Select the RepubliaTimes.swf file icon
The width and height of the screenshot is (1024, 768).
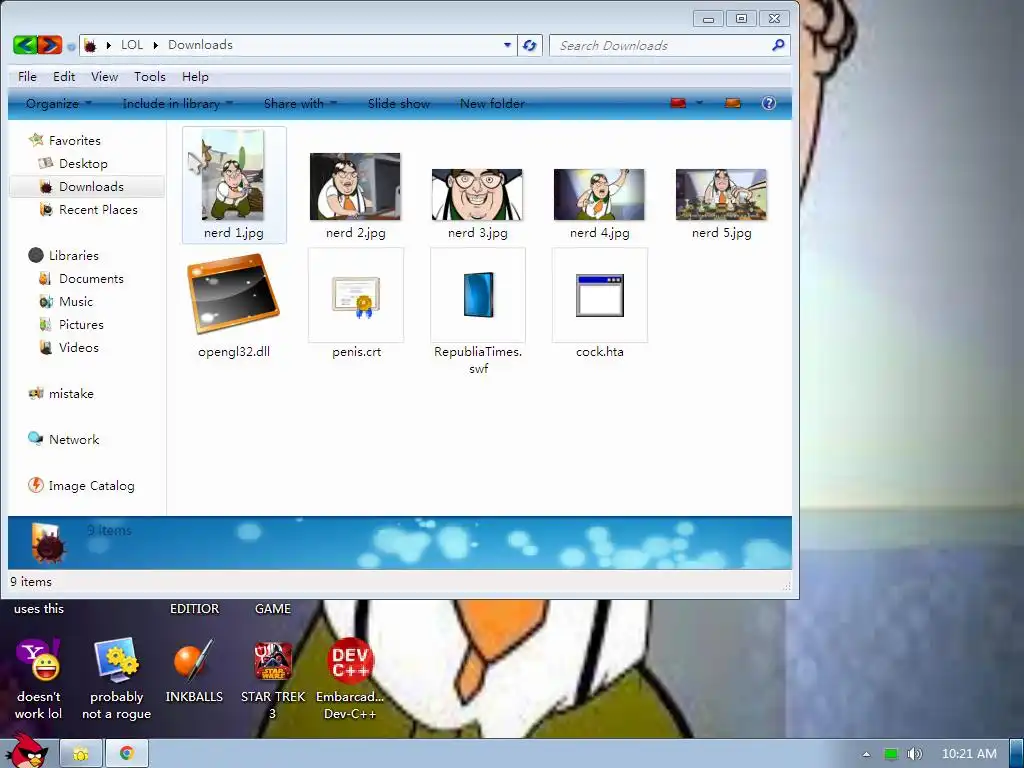478,295
